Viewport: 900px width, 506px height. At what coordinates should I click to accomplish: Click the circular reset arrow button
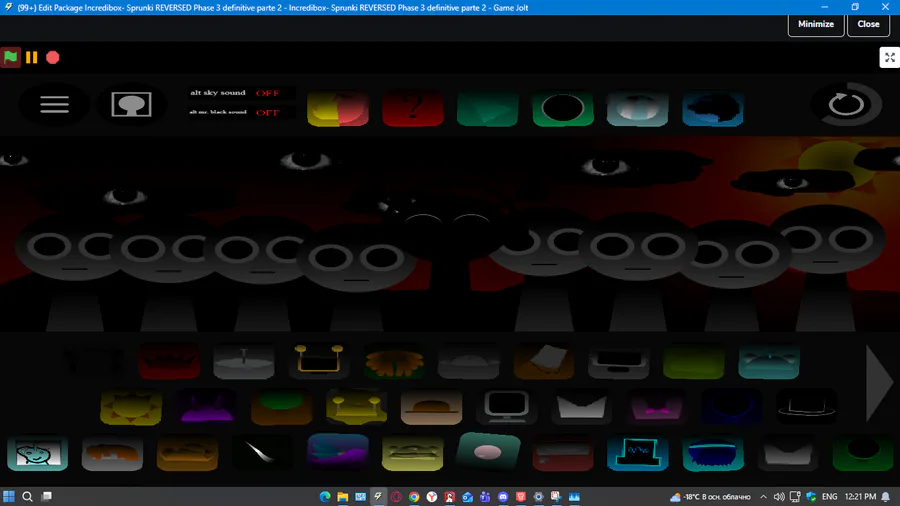[847, 104]
